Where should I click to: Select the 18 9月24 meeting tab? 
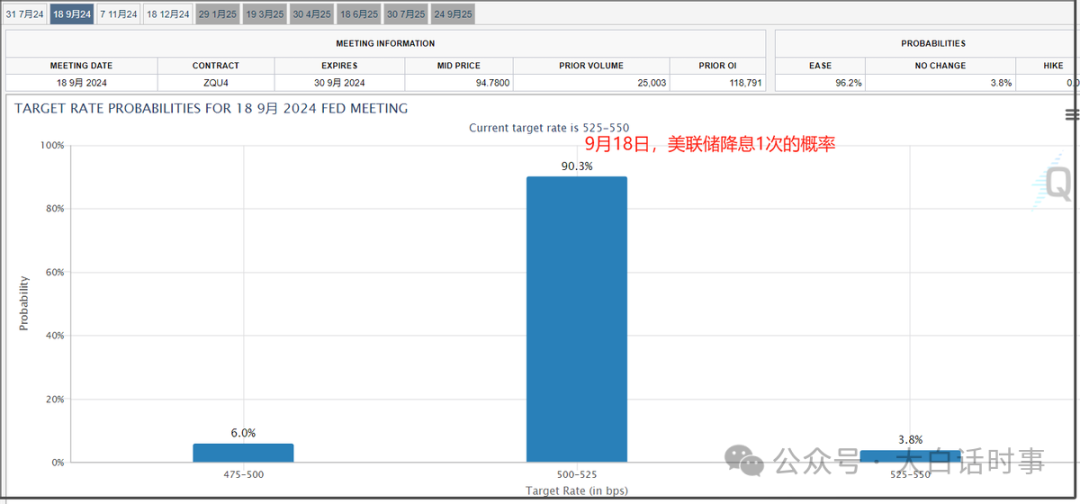(72, 14)
